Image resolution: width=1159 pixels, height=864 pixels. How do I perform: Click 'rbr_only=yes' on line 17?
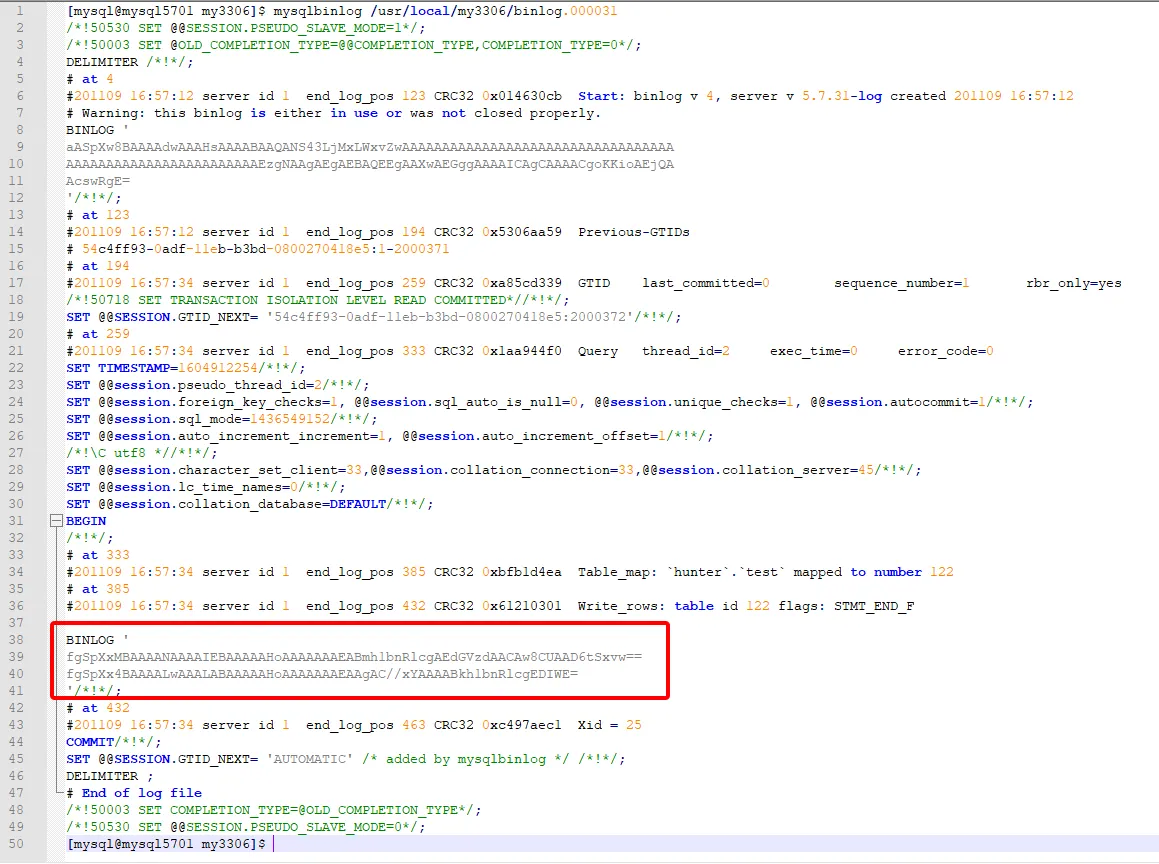[1074, 283]
